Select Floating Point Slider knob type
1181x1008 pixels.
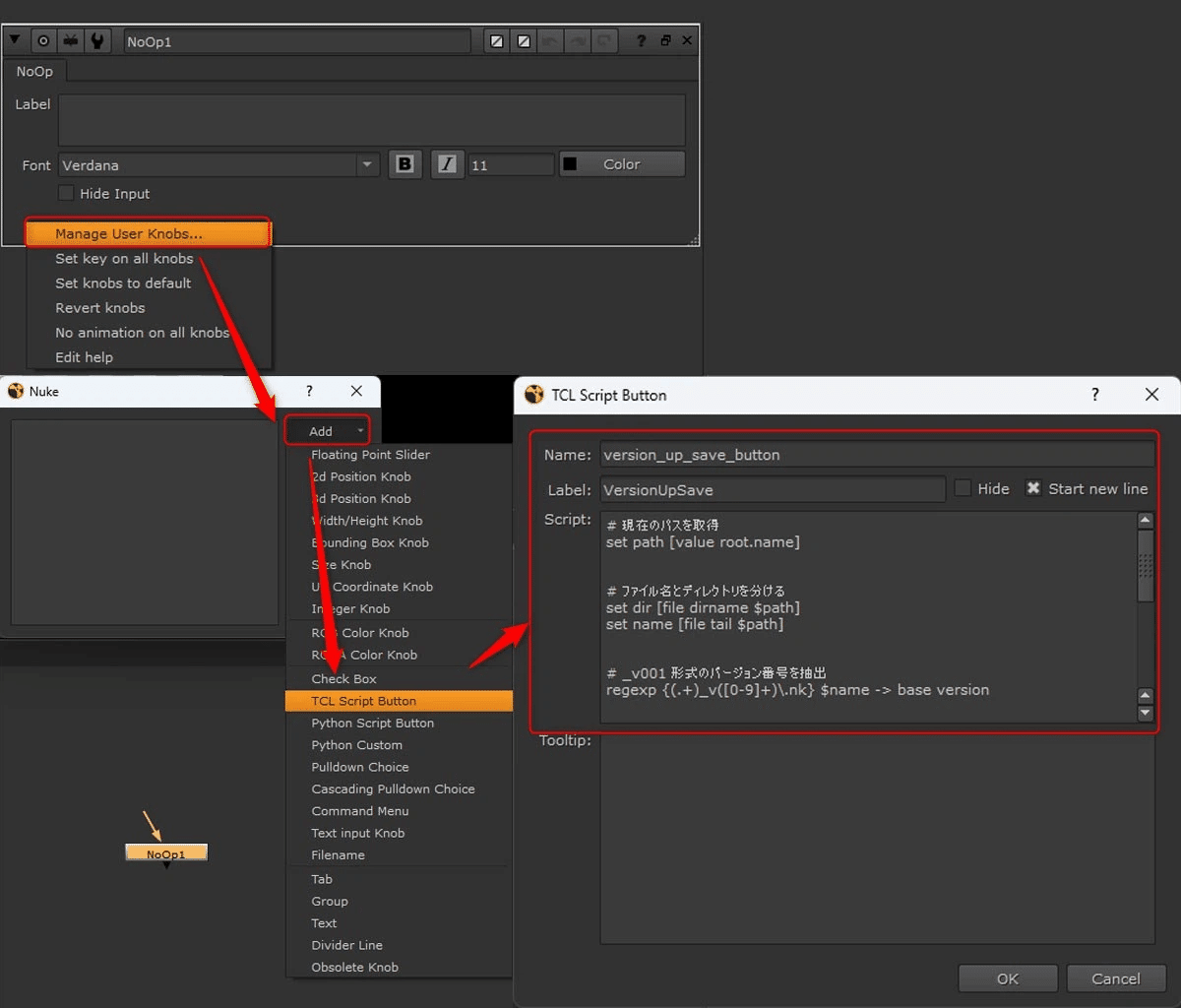[399, 455]
